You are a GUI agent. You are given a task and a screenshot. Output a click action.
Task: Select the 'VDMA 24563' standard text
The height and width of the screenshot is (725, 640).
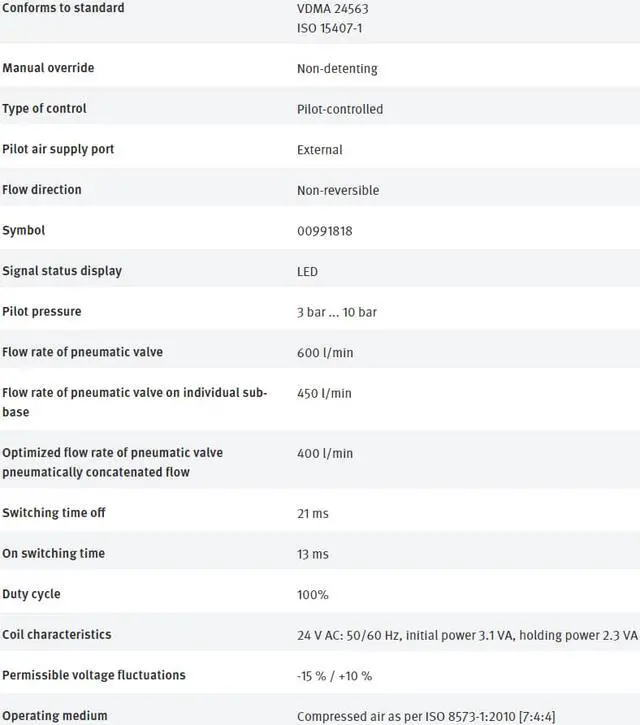pos(333,8)
